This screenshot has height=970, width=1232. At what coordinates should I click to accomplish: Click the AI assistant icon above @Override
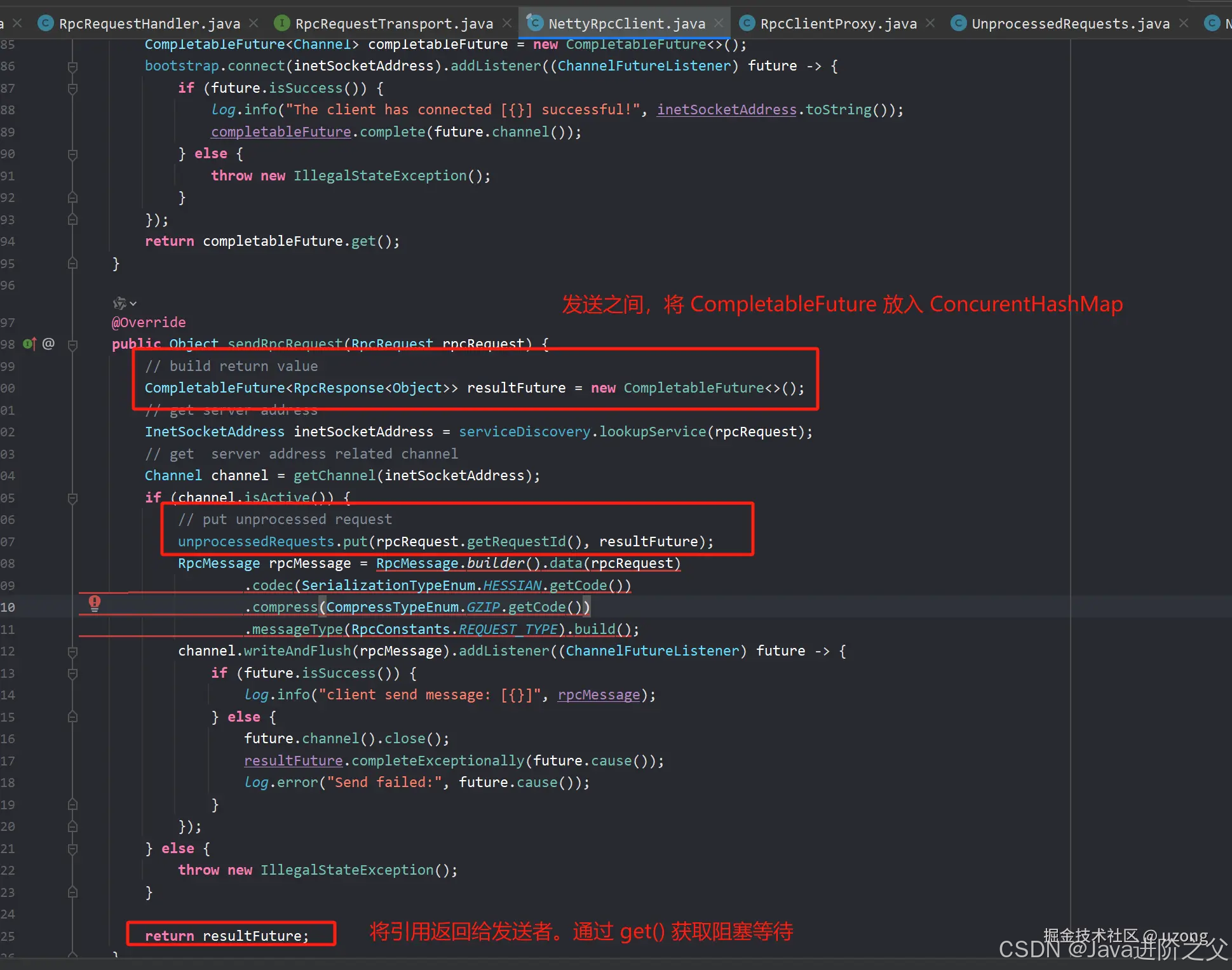[119, 304]
